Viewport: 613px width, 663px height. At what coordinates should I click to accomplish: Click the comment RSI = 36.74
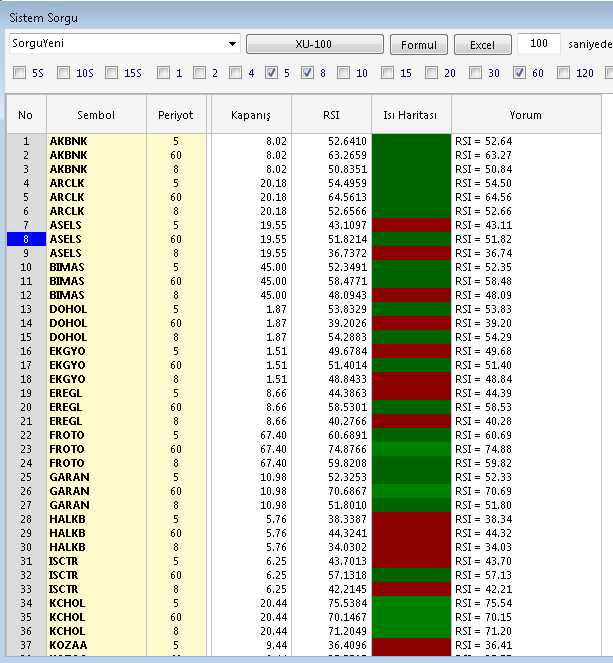[483, 253]
